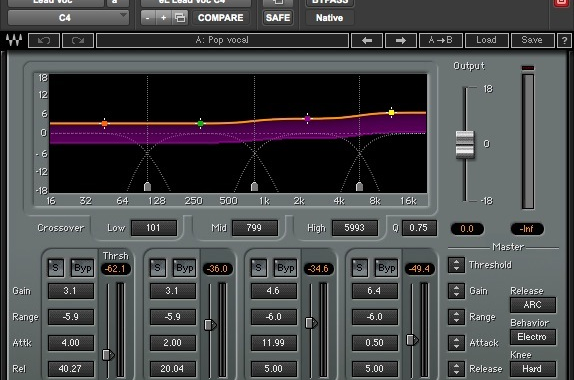Select the yellow high band marker
574x380 pixels.
(x=392, y=112)
